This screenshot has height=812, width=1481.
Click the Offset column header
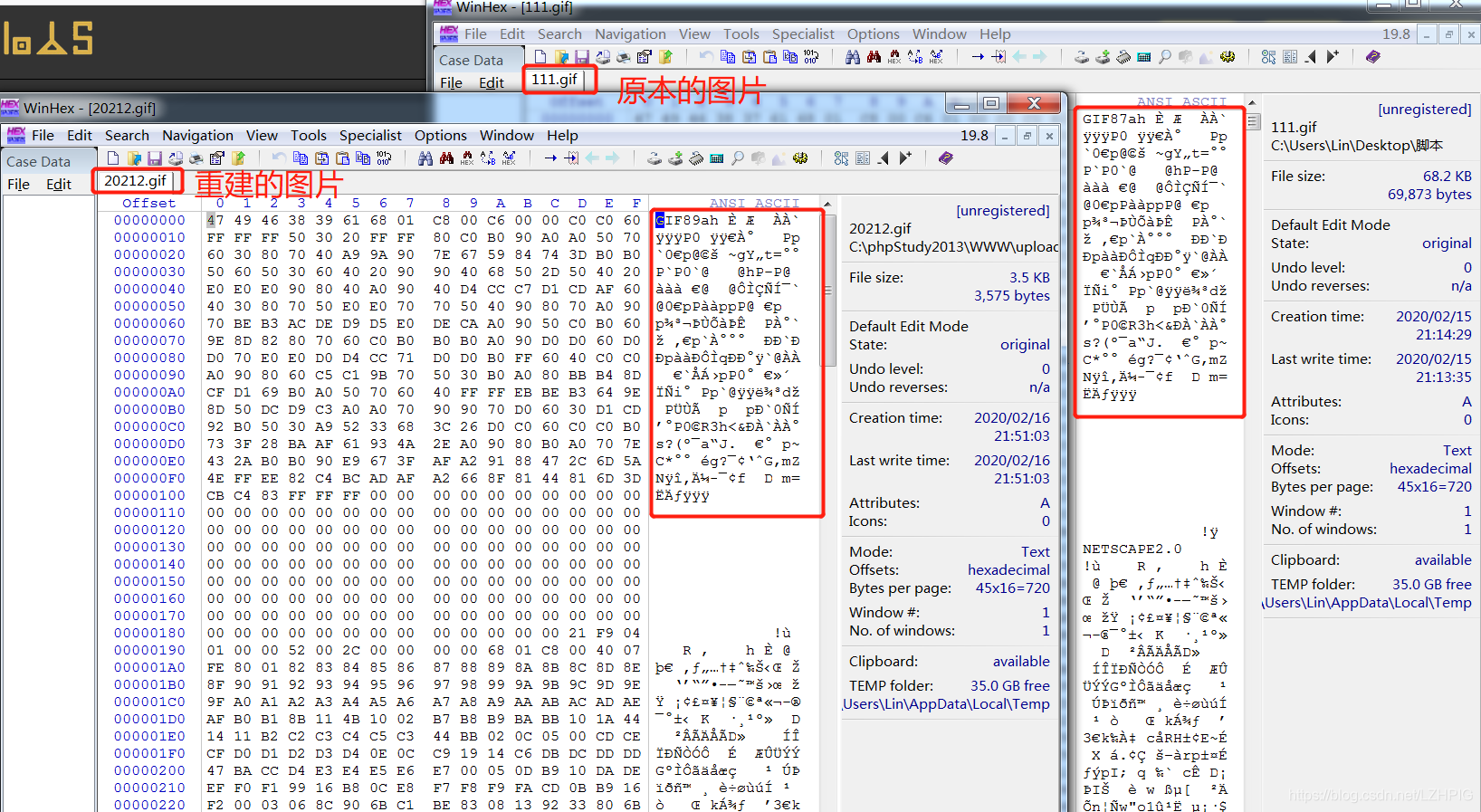point(149,204)
